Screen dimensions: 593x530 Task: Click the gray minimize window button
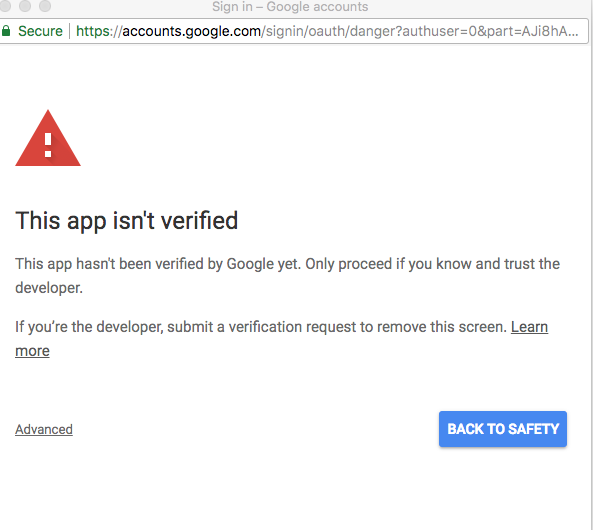coord(25,6)
